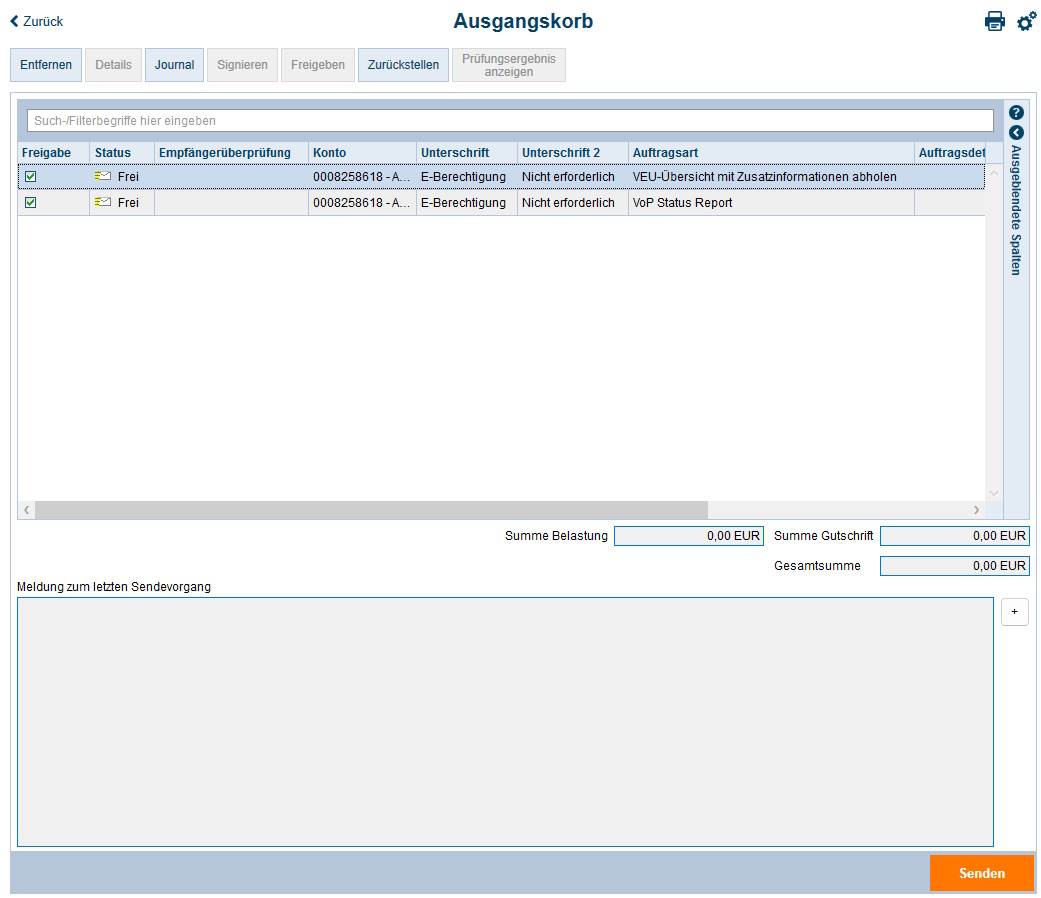Image resolution: width=1041 pixels, height=898 pixels.
Task: Uncheck Freigabe for the VEU-Übersicht order
Action: 31,176
